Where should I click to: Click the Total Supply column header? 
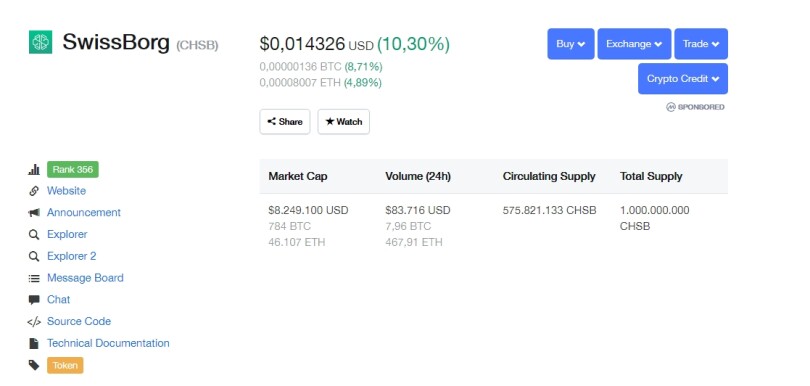point(651,176)
